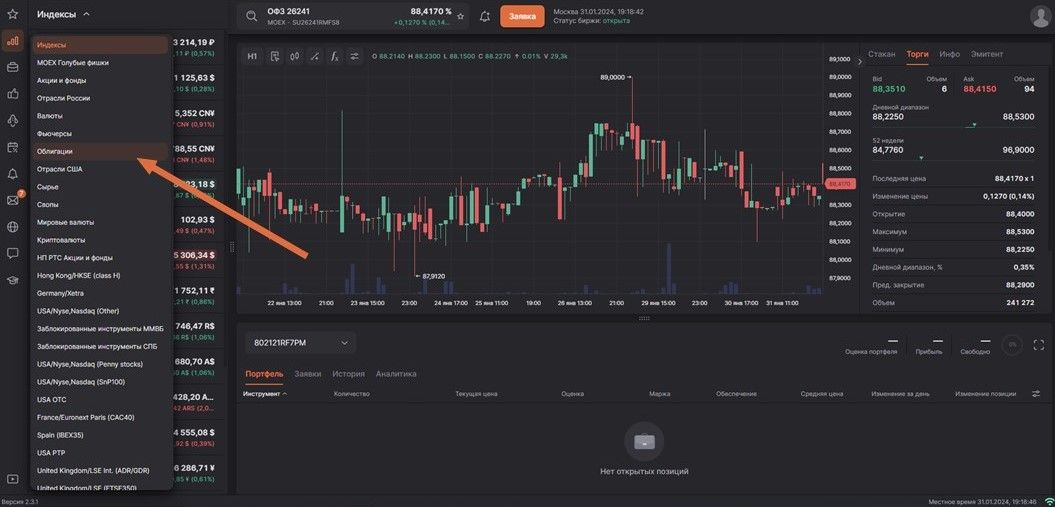Image resolution: width=1055 pixels, height=507 pixels.
Task: Click the Количество column header
Action: pos(352,393)
